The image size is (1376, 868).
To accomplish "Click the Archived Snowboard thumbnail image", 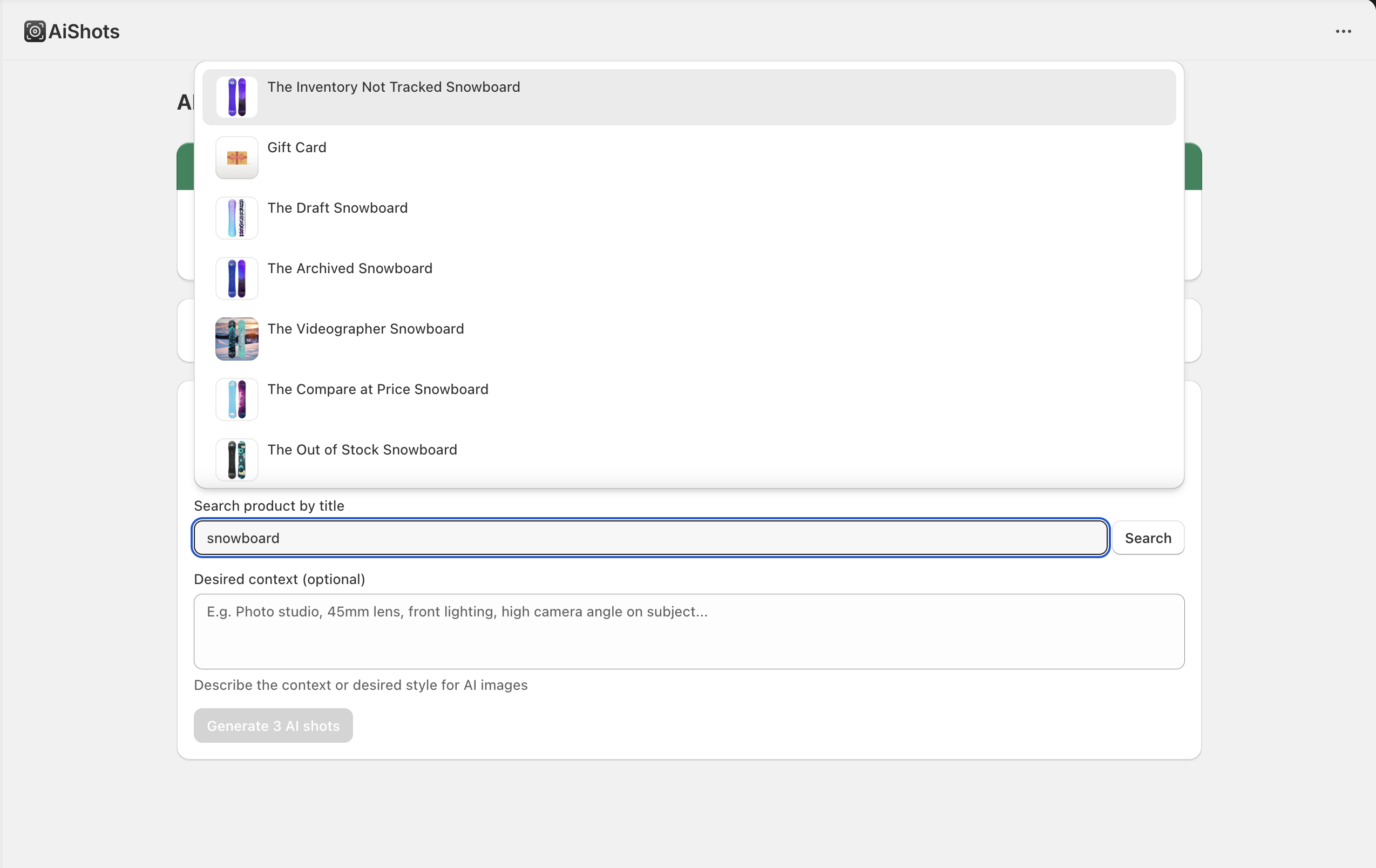I will pos(236,279).
